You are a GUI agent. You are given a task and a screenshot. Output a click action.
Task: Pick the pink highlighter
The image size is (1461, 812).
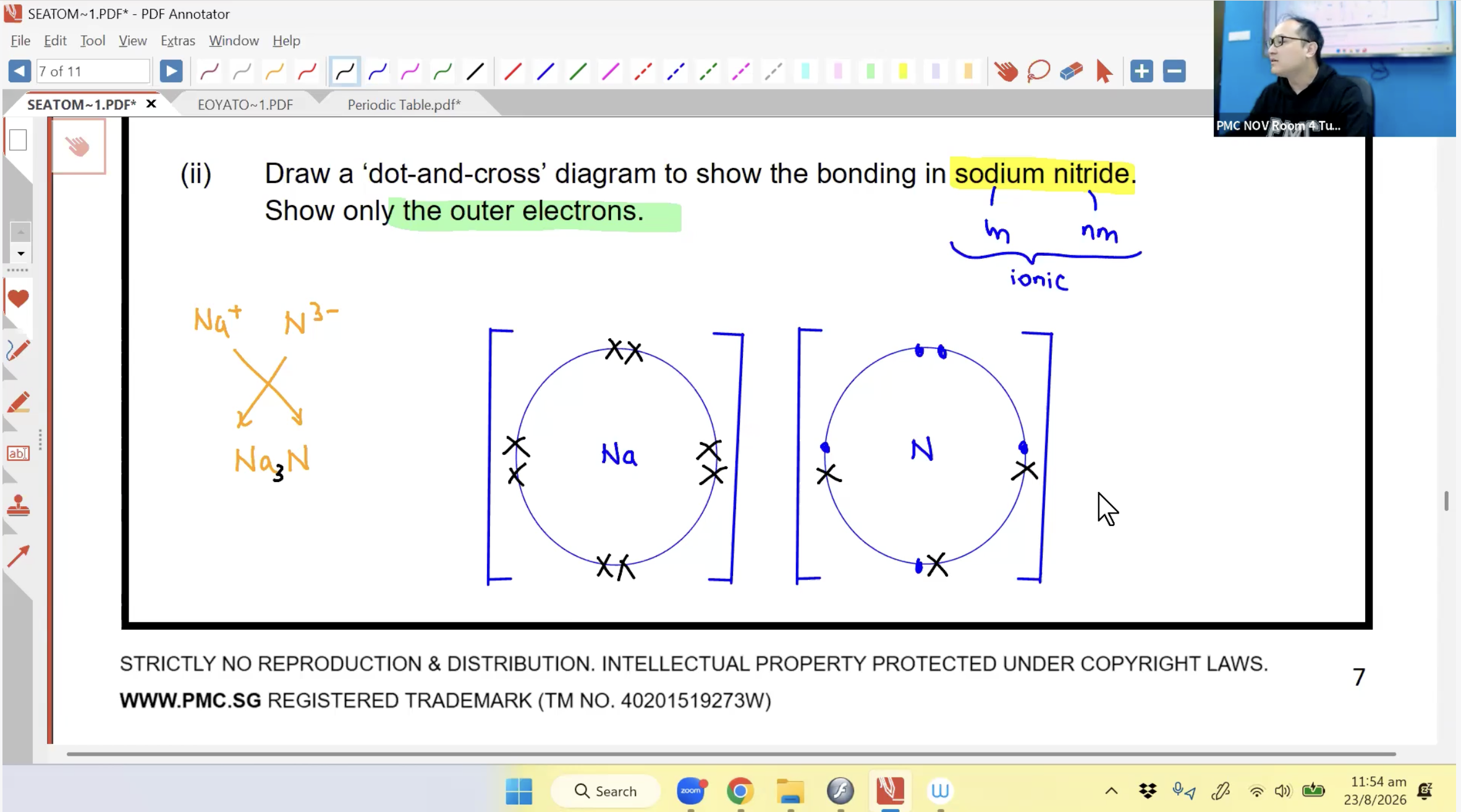(x=839, y=72)
